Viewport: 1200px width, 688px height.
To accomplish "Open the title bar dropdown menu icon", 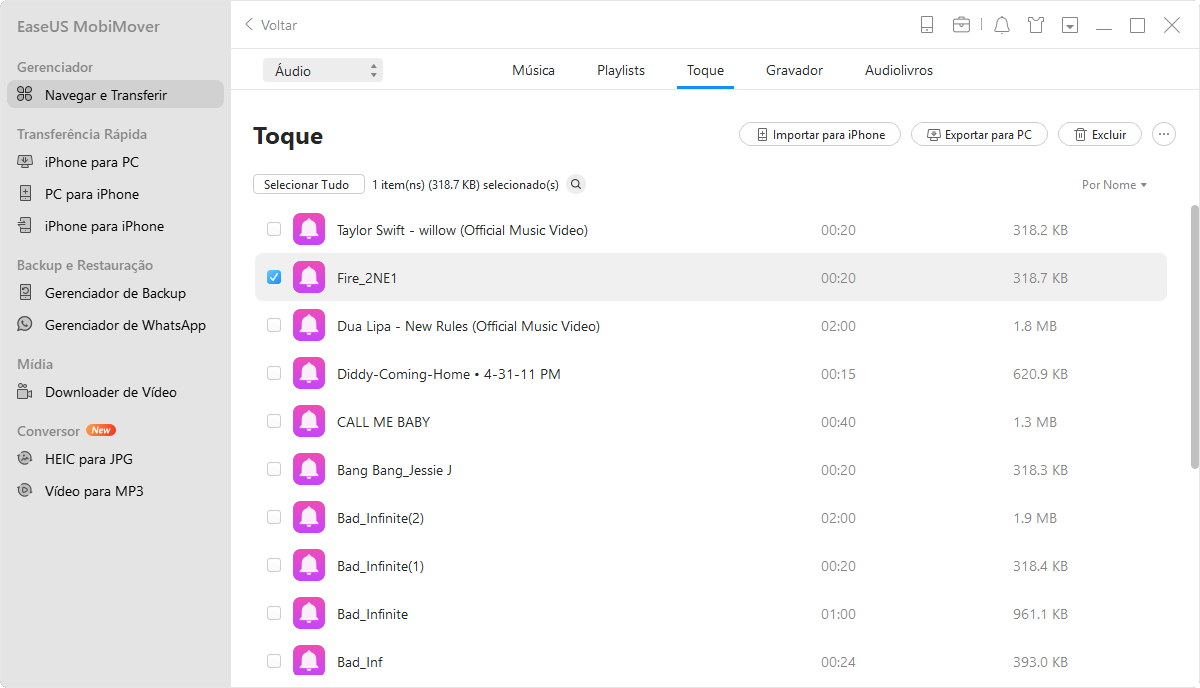I will [1070, 25].
